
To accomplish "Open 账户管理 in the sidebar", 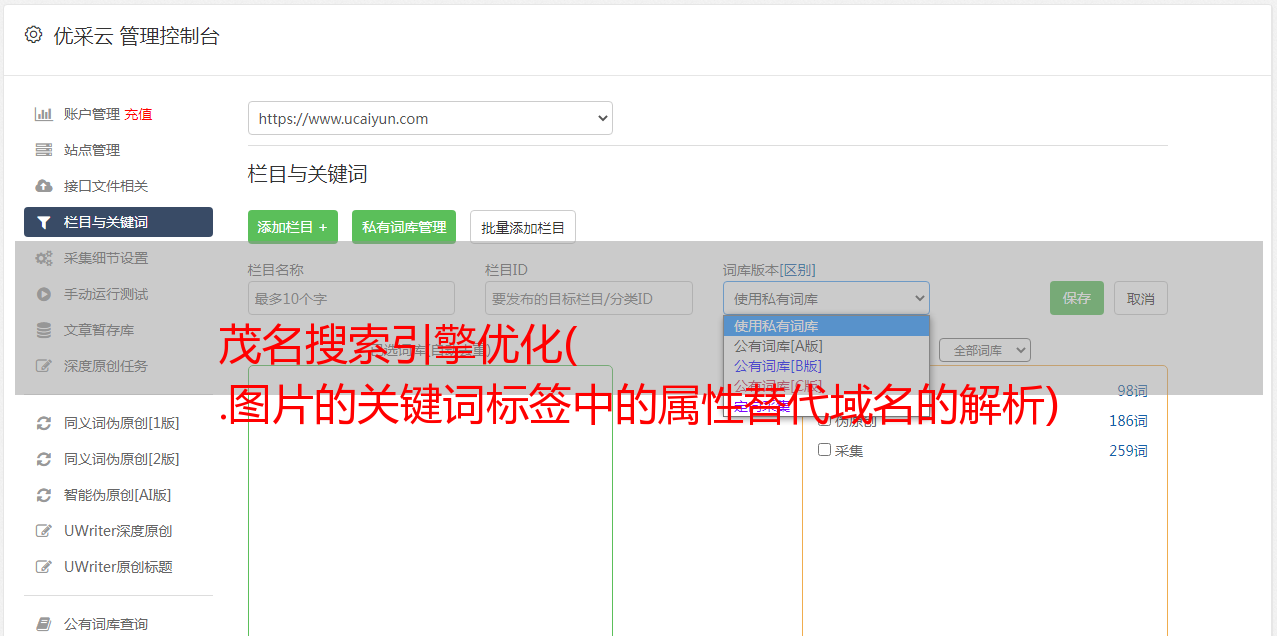I will [x=92, y=114].
